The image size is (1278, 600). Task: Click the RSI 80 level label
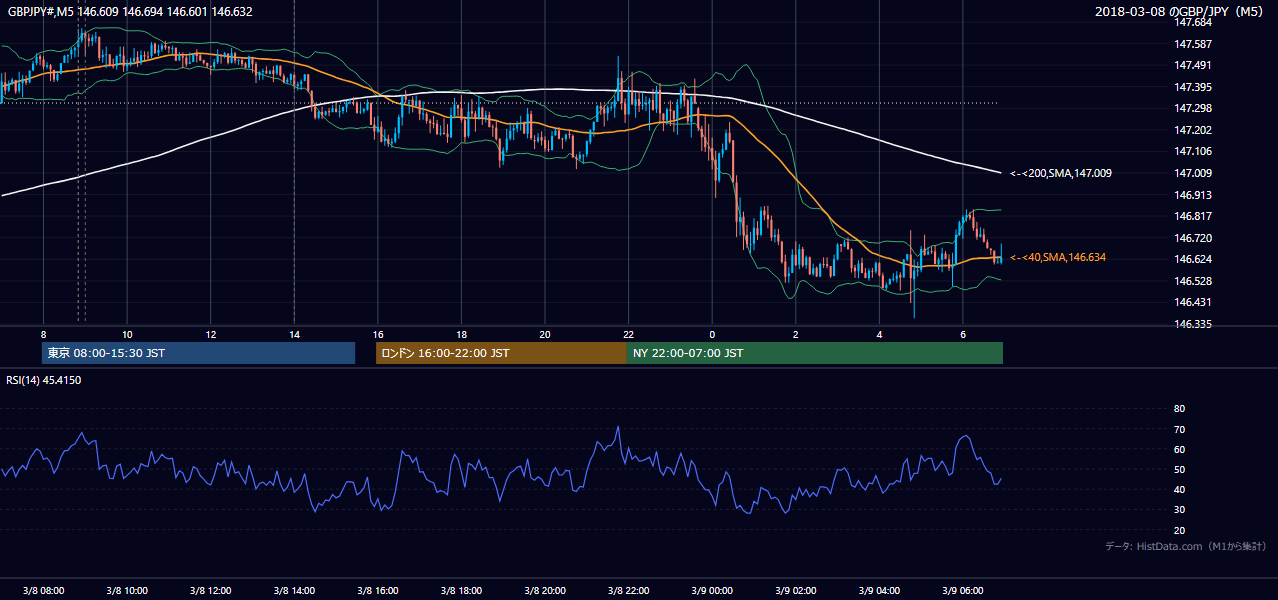(1179, 409)
